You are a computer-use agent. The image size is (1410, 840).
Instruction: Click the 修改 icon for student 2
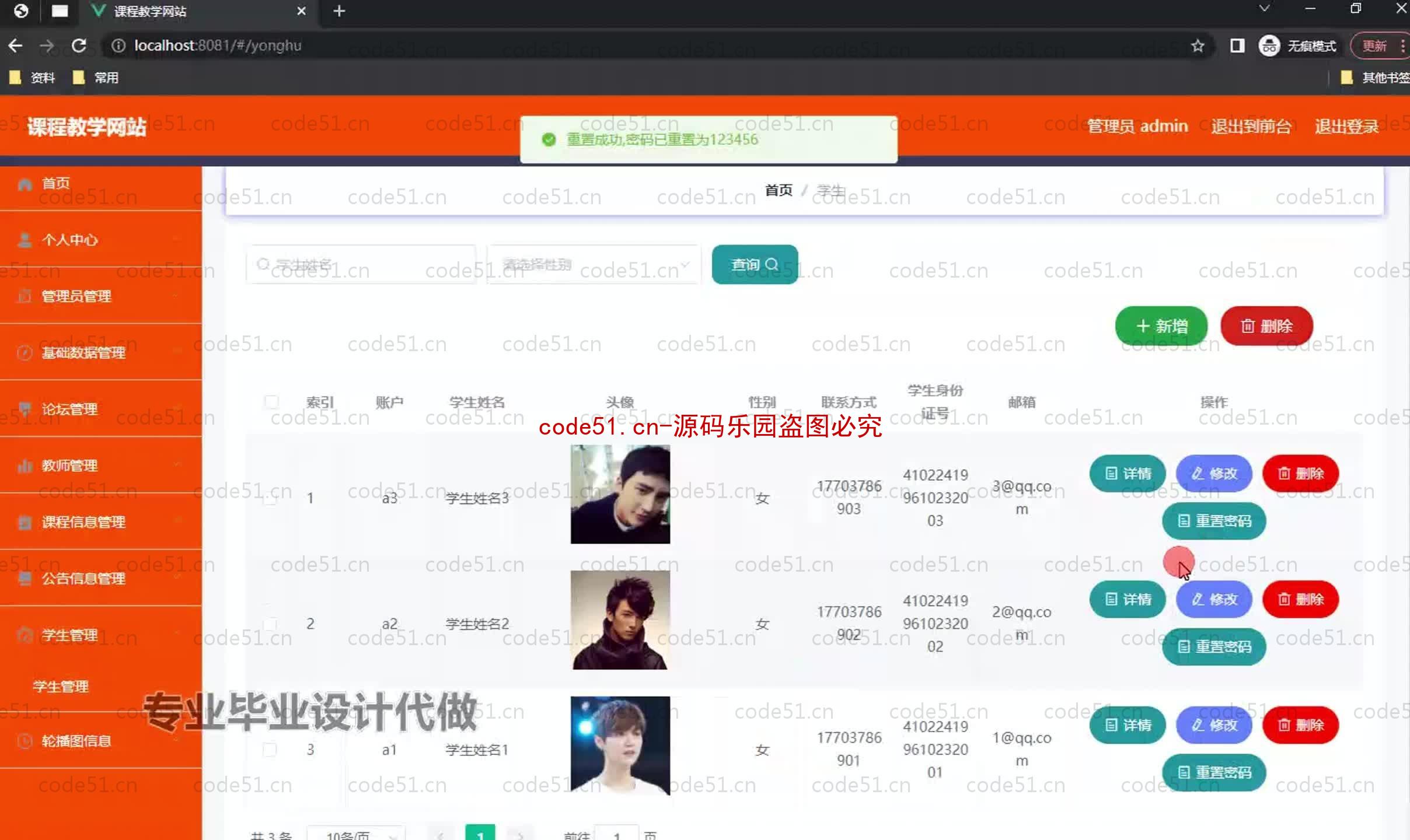1214,599
